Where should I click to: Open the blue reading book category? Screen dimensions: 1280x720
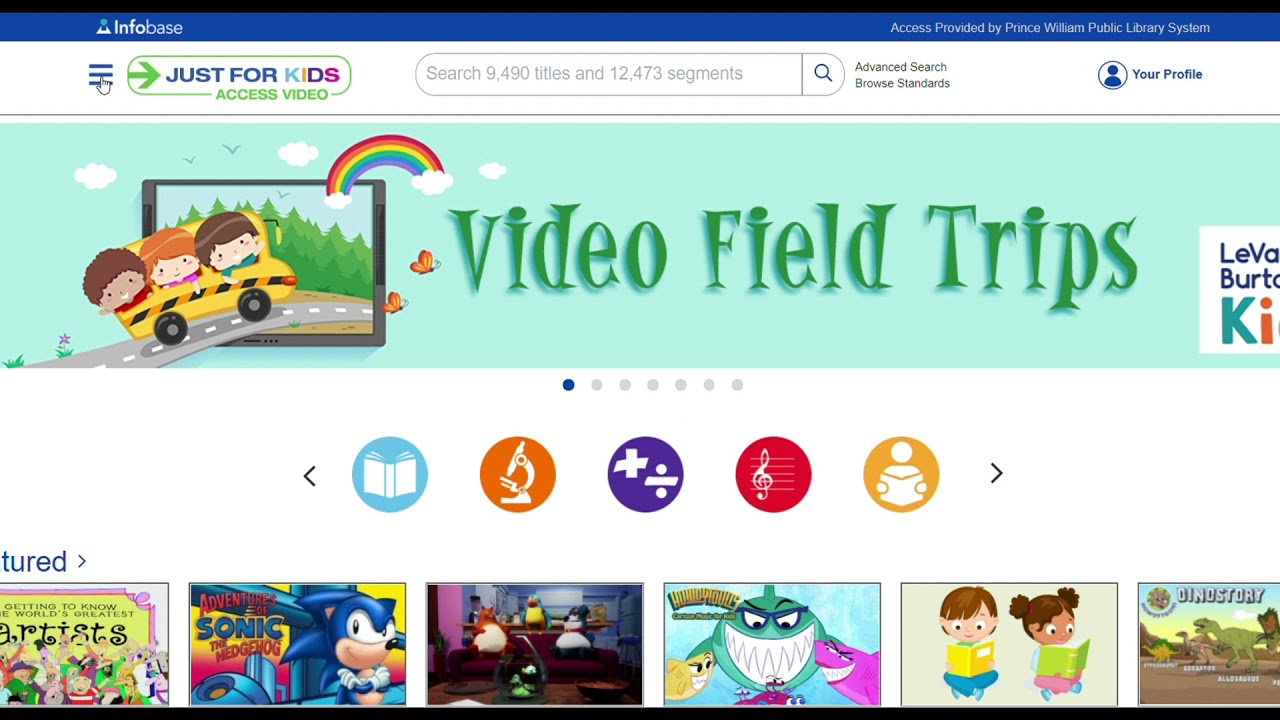390,474
